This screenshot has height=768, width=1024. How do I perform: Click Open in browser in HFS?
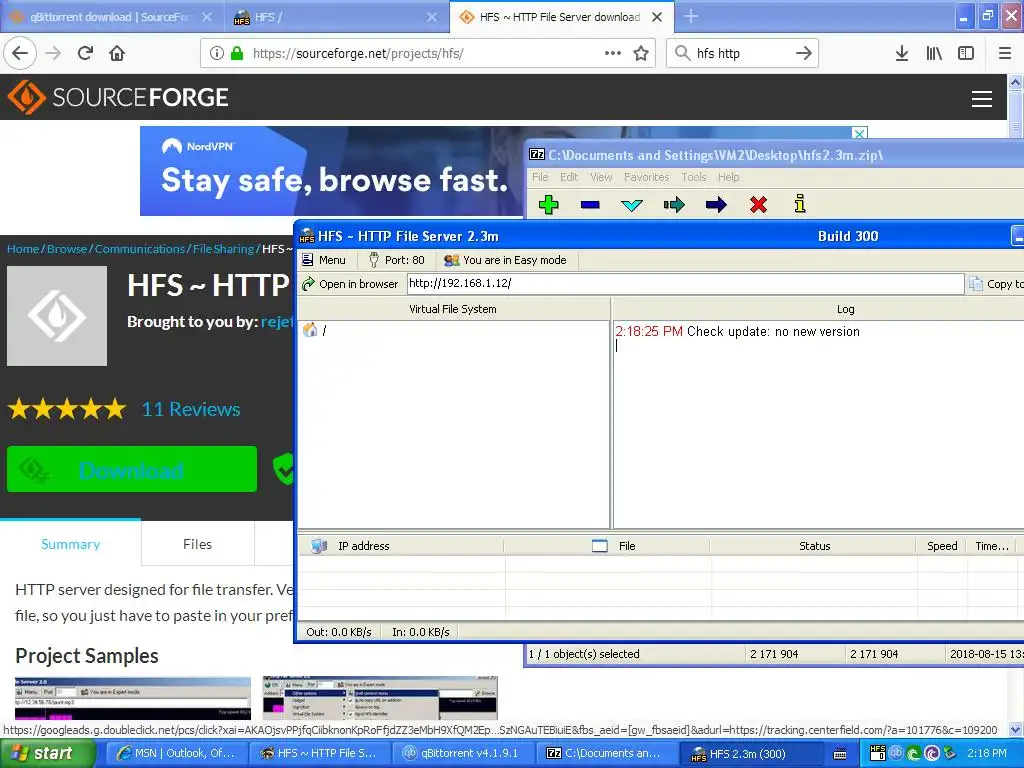point(350,284)
